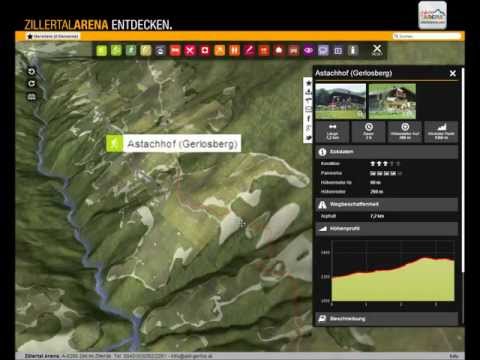Collapse the Höhenprofil section header

[387, 229]
